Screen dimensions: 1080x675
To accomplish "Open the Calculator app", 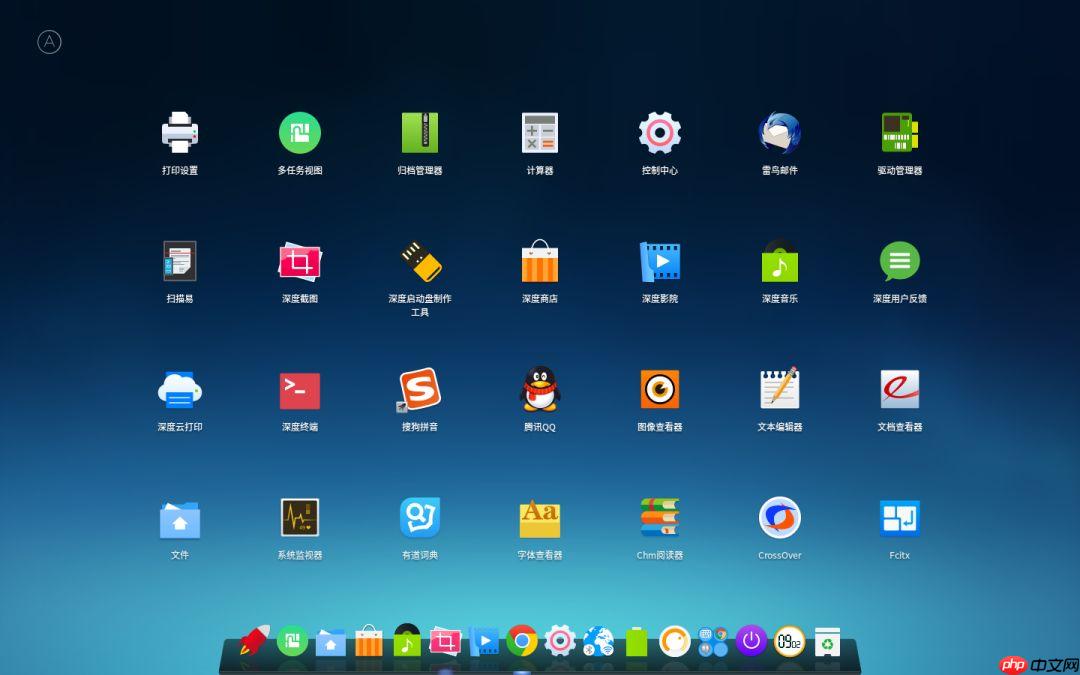I will point(540,130).
